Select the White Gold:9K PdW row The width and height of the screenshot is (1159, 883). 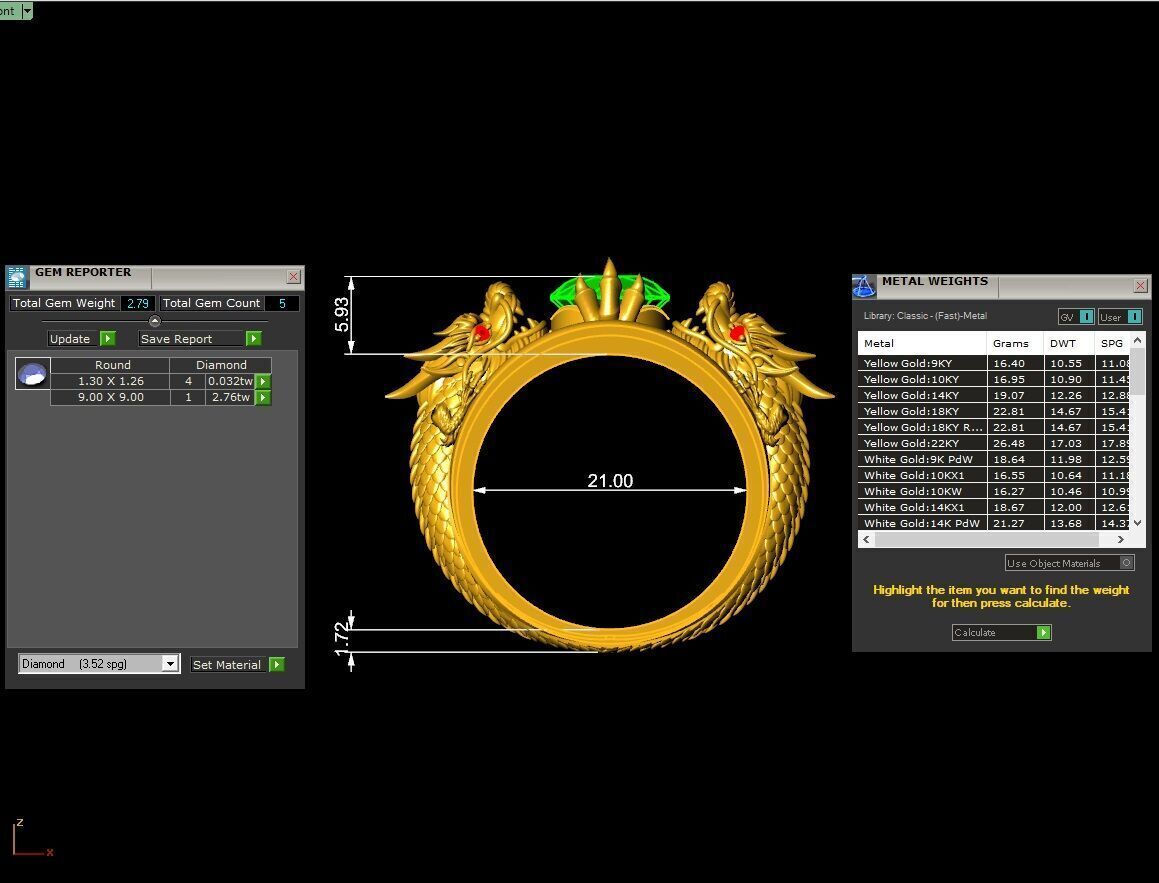tap(994, 460)
